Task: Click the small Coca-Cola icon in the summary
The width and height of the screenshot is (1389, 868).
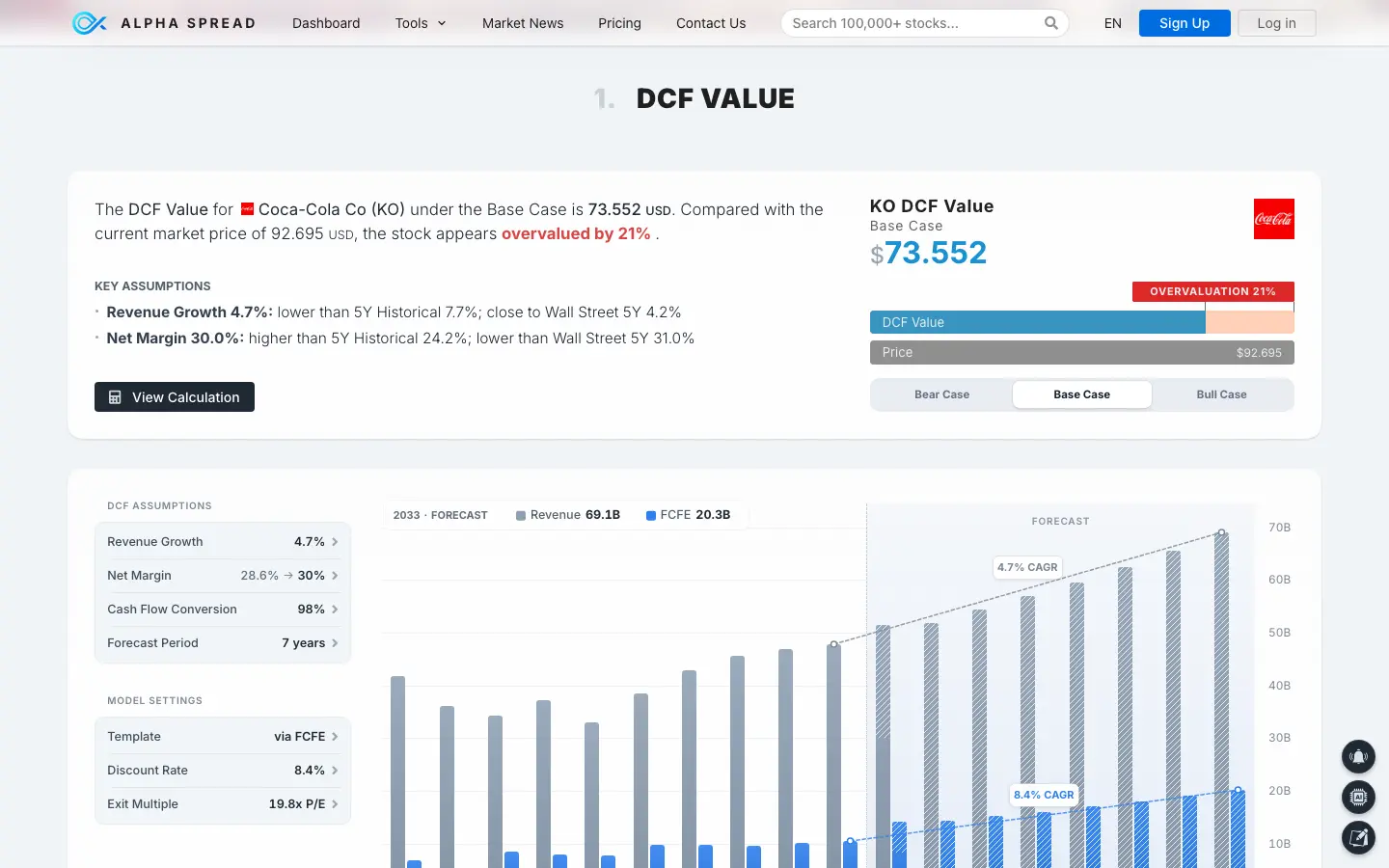Action: pos(247,209)
